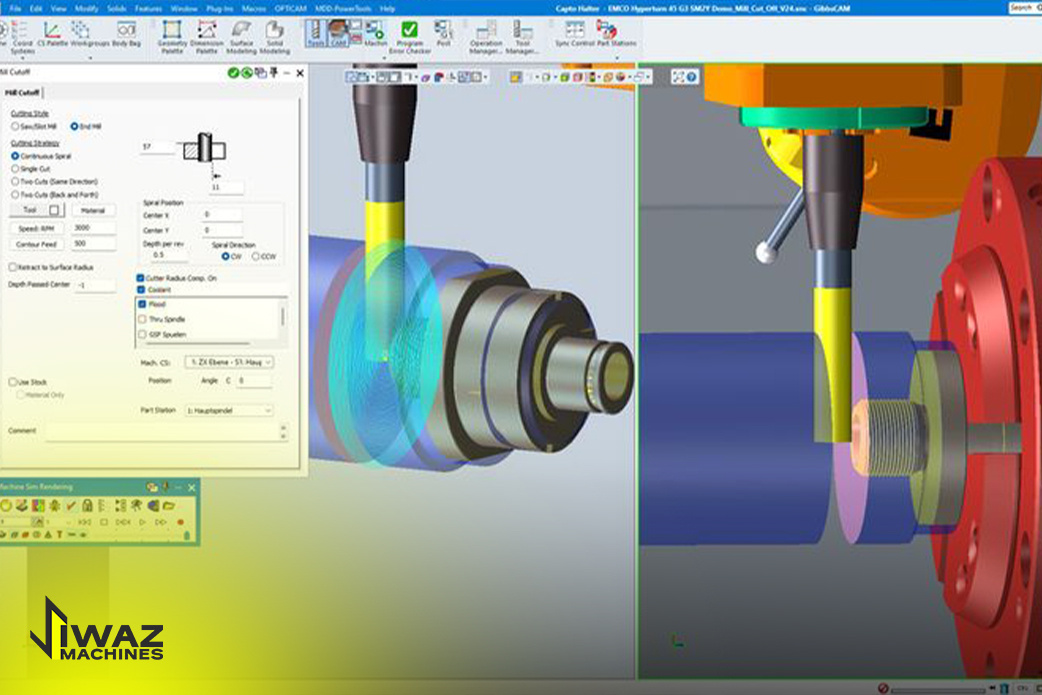Open Solid Modeling tools
Viewport: 1042px width, 695px height.
click(x=274, y=37)
